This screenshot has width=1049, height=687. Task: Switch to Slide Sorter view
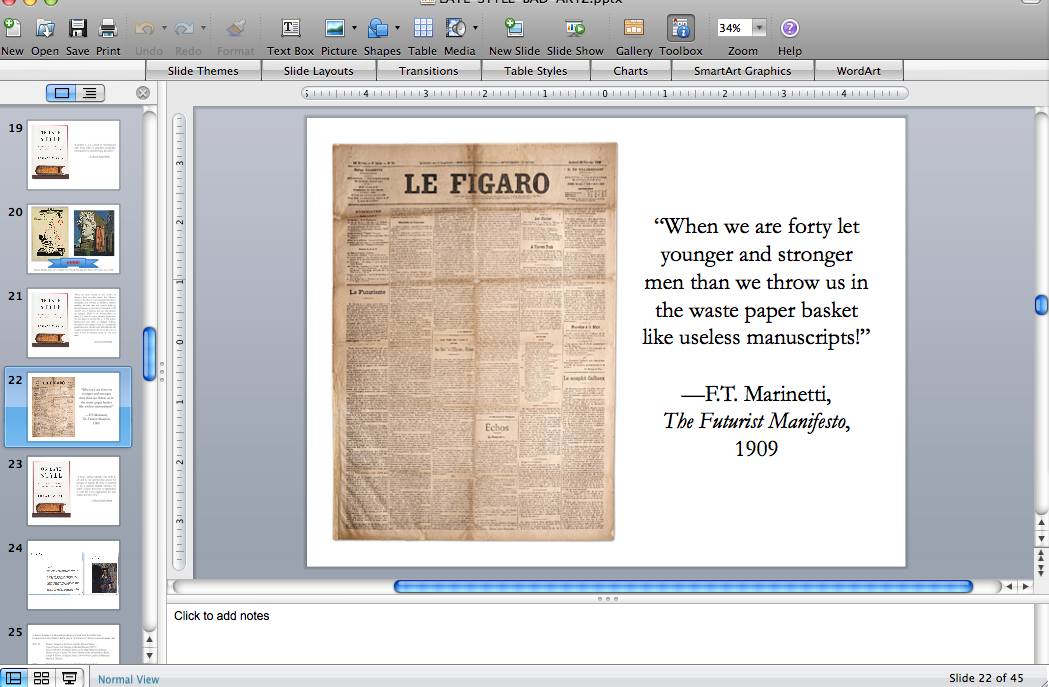coord(41,678)
